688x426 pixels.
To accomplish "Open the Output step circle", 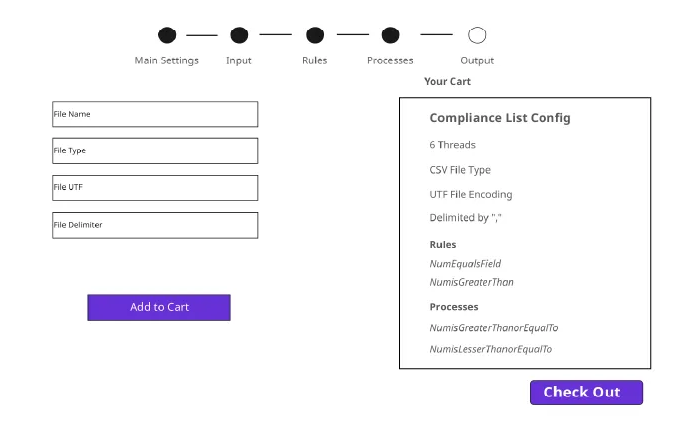I will click(x=477, y=36).
